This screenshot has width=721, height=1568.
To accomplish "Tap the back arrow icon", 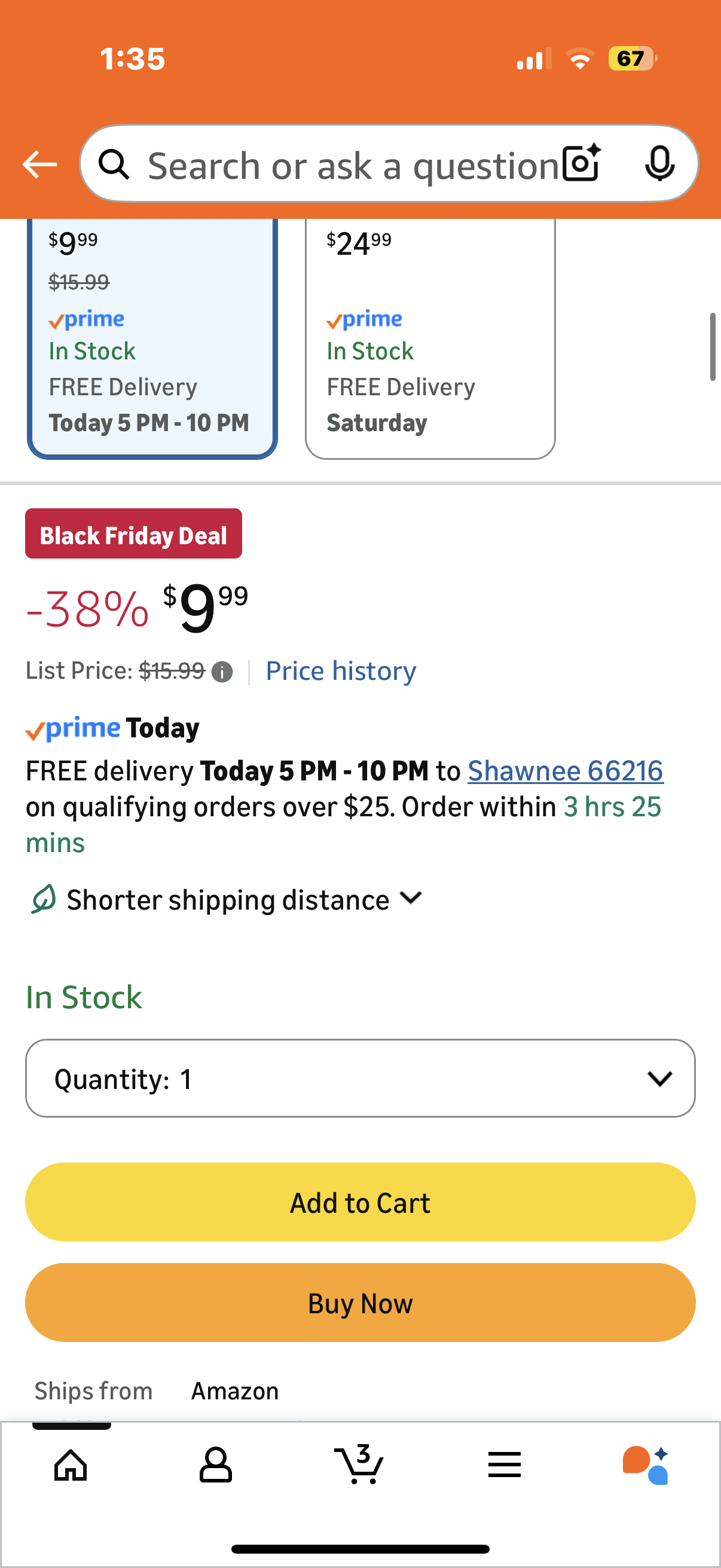I will [39, 164].
